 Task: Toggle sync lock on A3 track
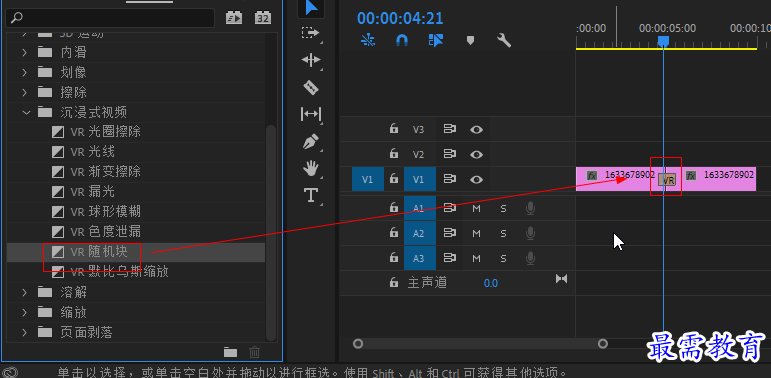coord(449,258)
